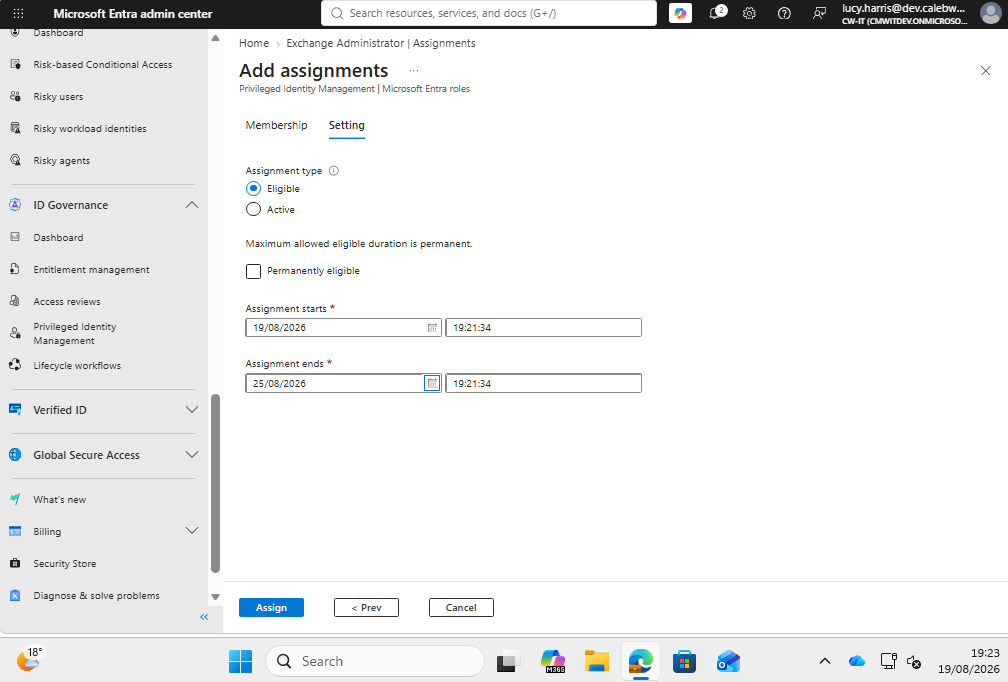The height and width of the screenshot is (682, 1008).
Task: Open the taskbar clock and date
Action: [968, 661]
